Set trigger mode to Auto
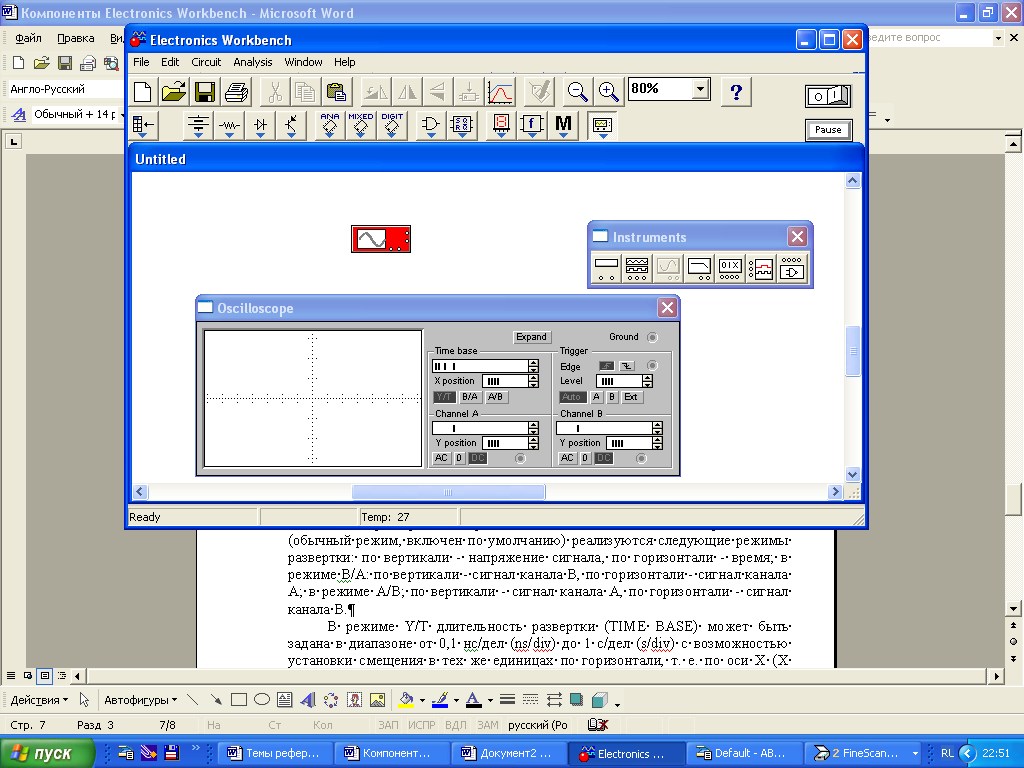 coord(571,396)
